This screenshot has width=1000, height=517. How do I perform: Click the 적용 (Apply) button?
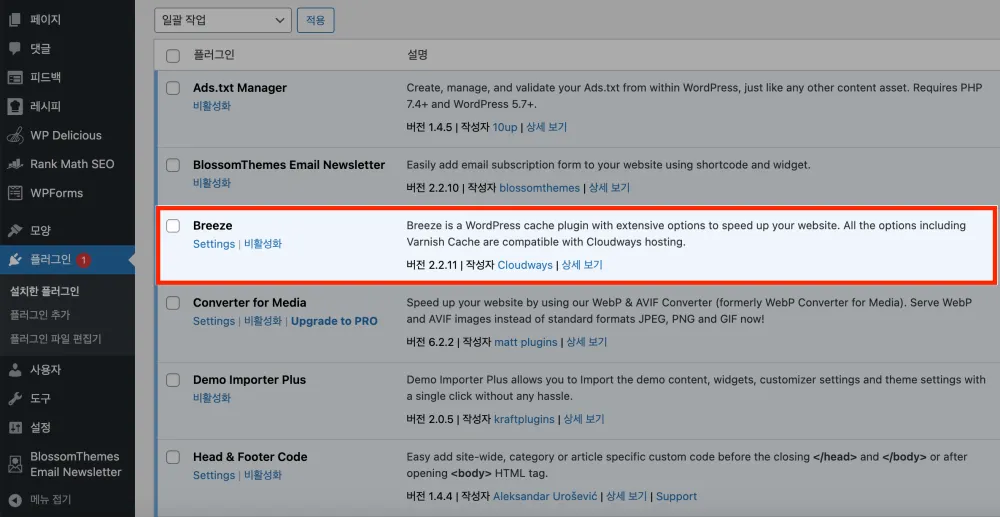tap(316, 20)
